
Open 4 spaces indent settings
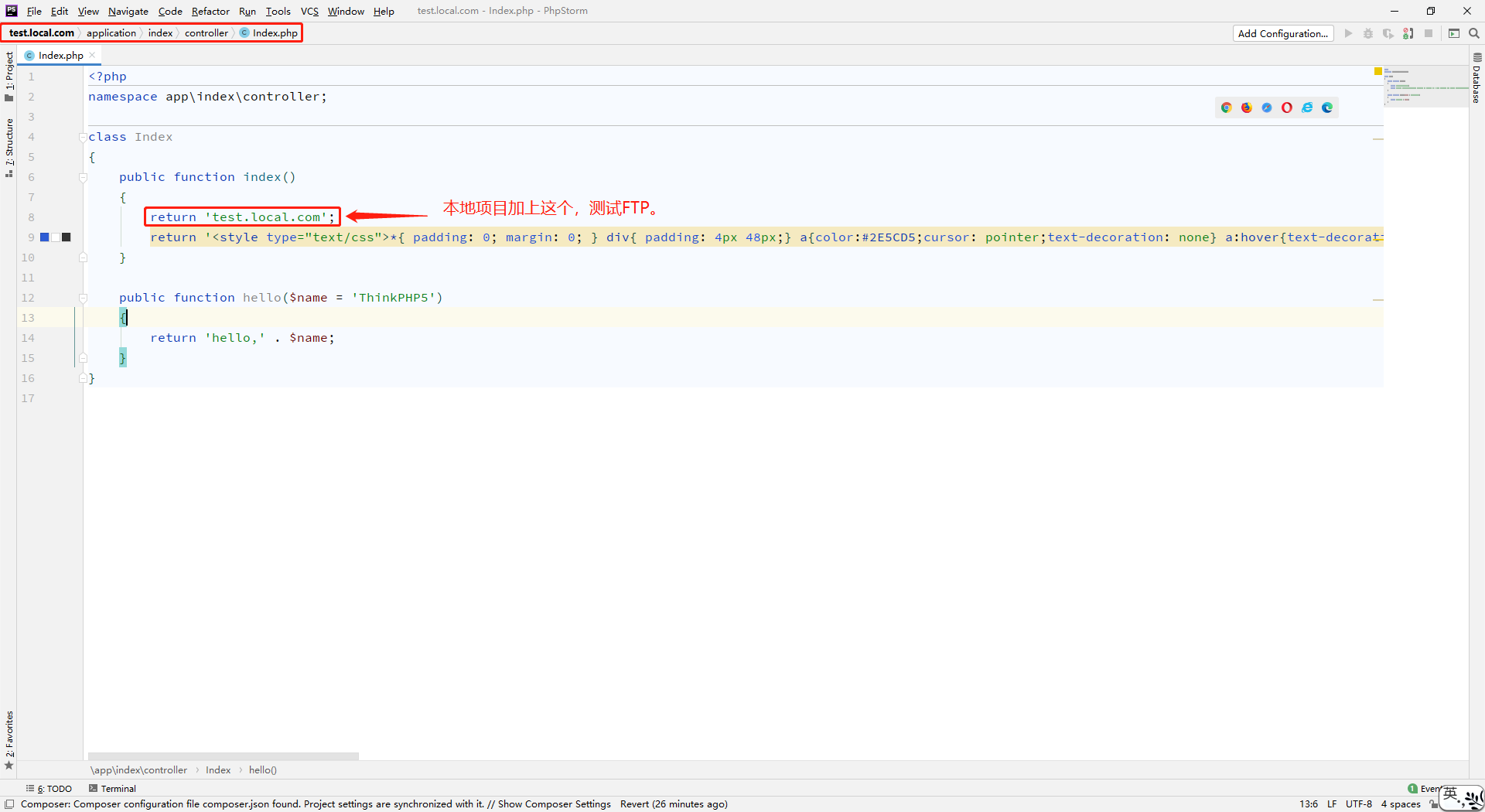1401,804
